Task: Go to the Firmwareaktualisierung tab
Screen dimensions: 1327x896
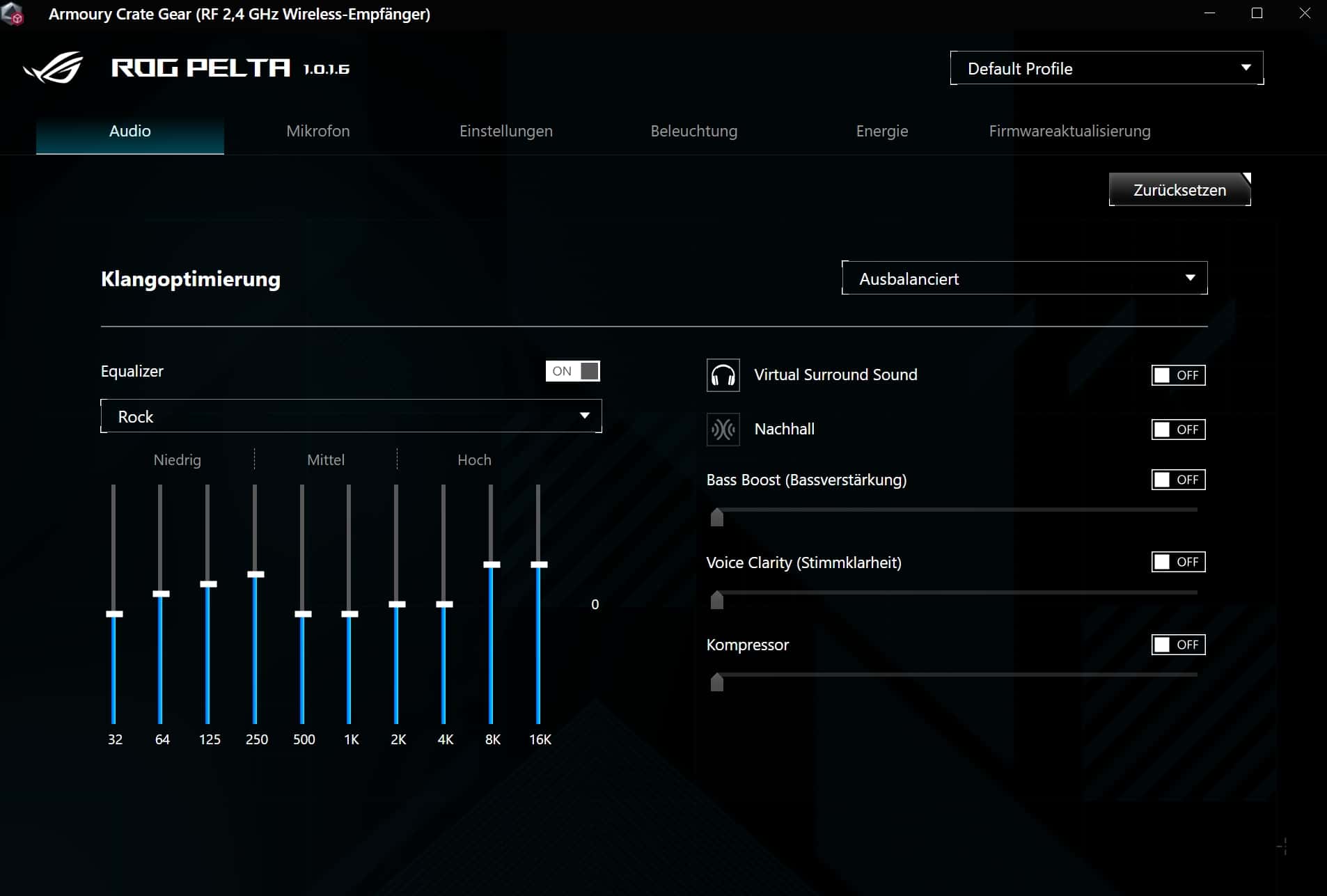Action: pos(1069,131)
